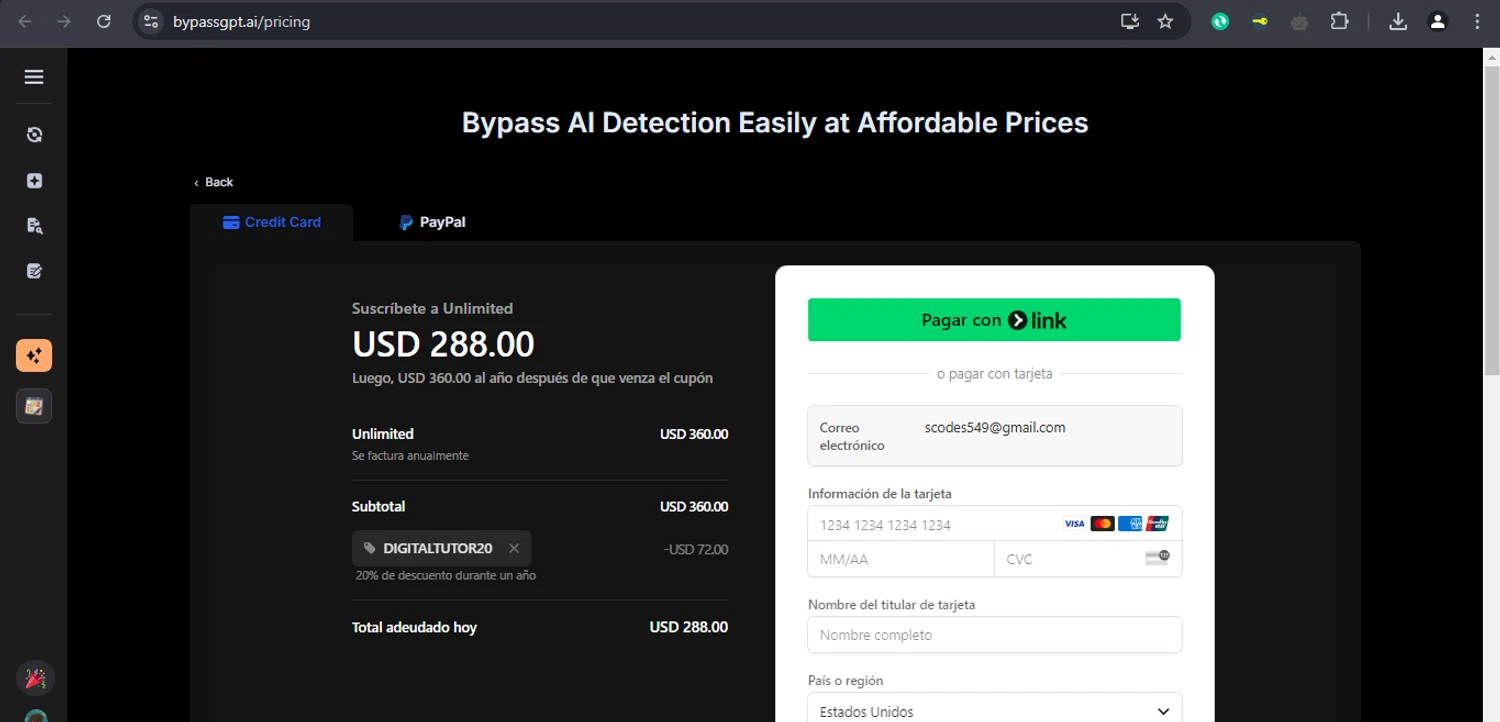Click the UnionPay card logo
Screen dimensions: 1500x722
coord(1157,523)
